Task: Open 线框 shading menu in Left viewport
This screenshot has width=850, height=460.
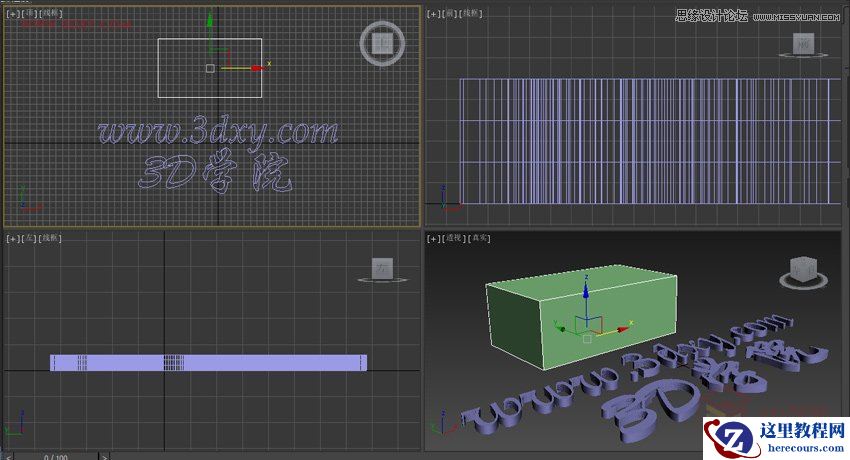Action: tap(50, 238)
